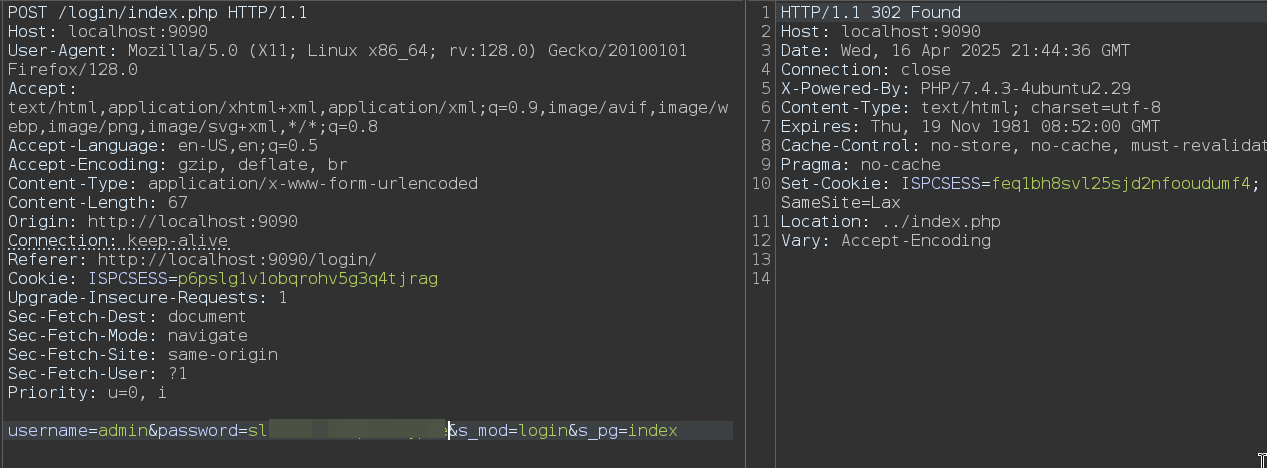Click the Content-Length: 67 header
Image resolution: width=1267 pixels, height=468 pixels.
[98, 202]
